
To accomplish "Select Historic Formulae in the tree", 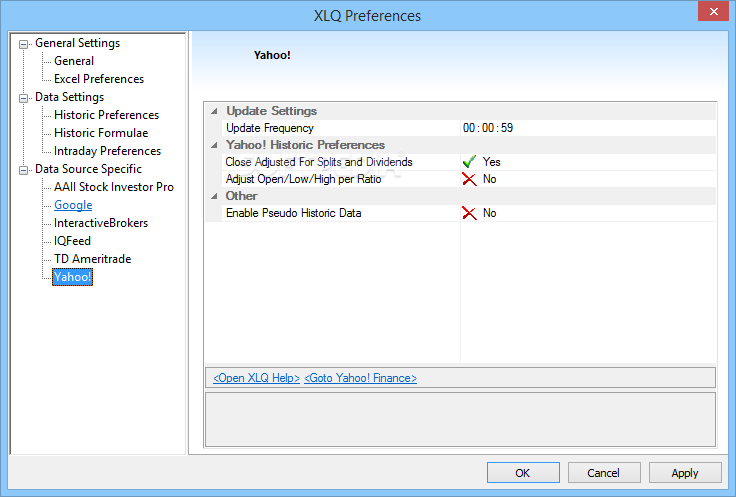I will [x=101, y=133].
